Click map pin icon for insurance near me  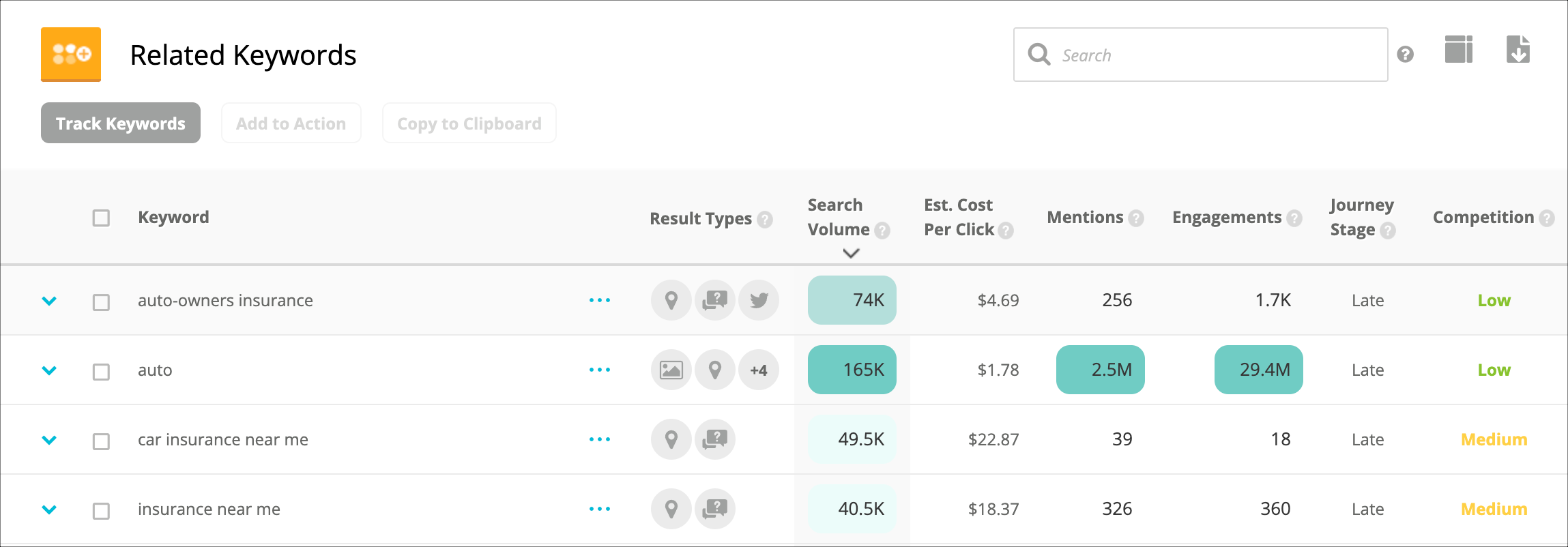click(671, 509)
